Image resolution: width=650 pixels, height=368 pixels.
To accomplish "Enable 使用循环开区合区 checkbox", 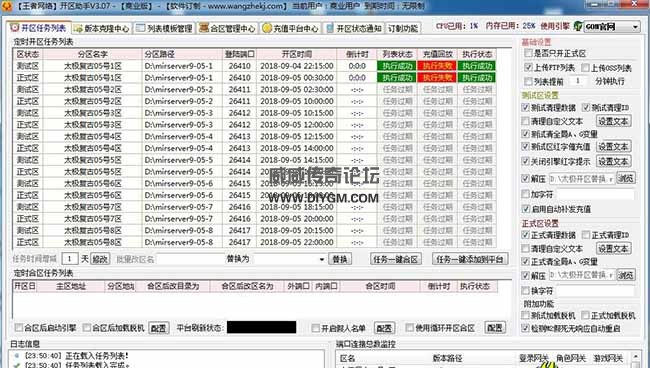I will (x=410, y=328).
